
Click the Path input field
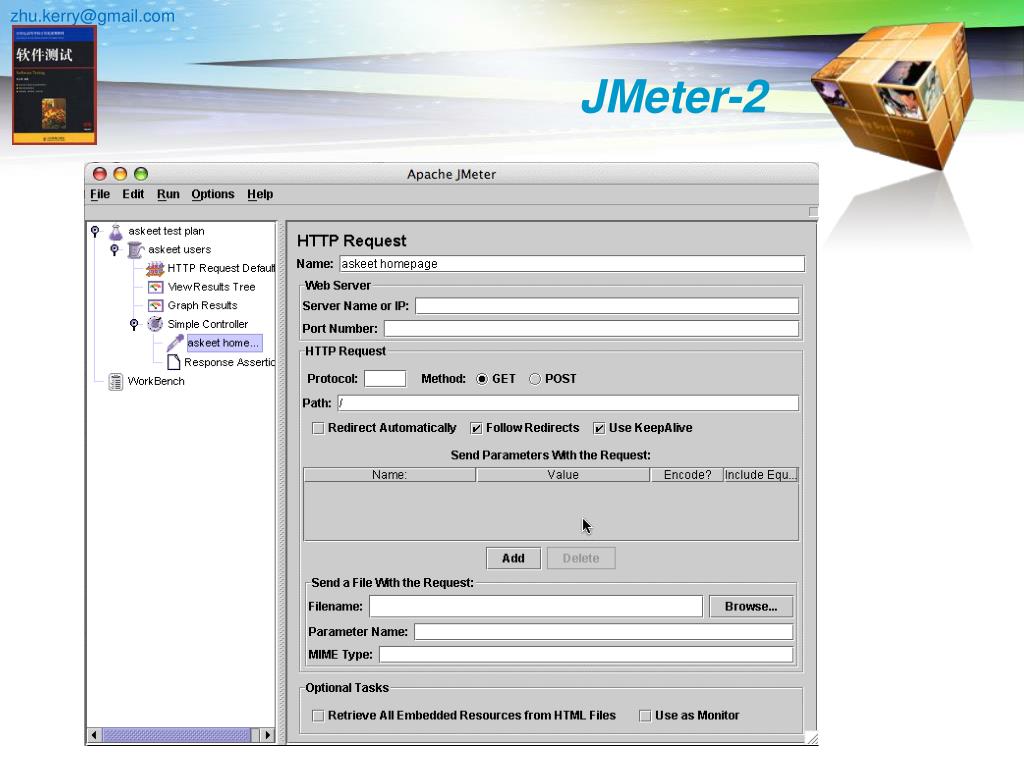tap(568, 403)
